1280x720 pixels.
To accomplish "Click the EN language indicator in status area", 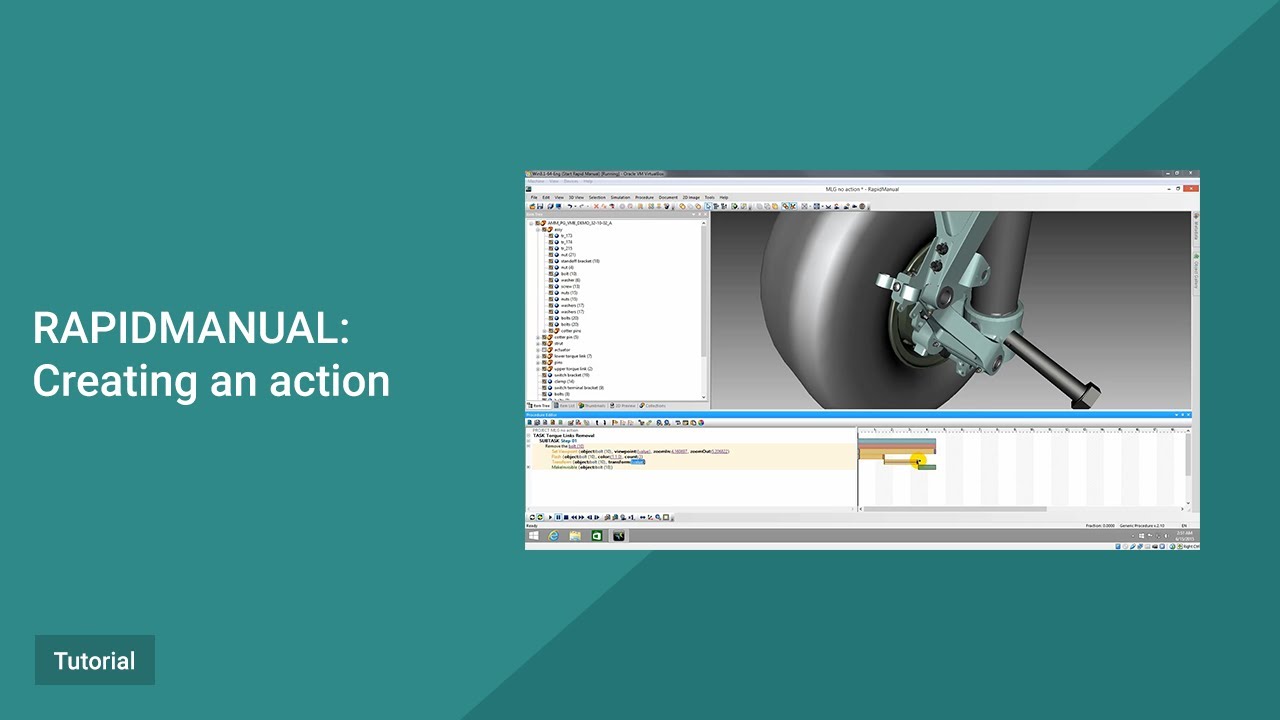I will 1184,525.
